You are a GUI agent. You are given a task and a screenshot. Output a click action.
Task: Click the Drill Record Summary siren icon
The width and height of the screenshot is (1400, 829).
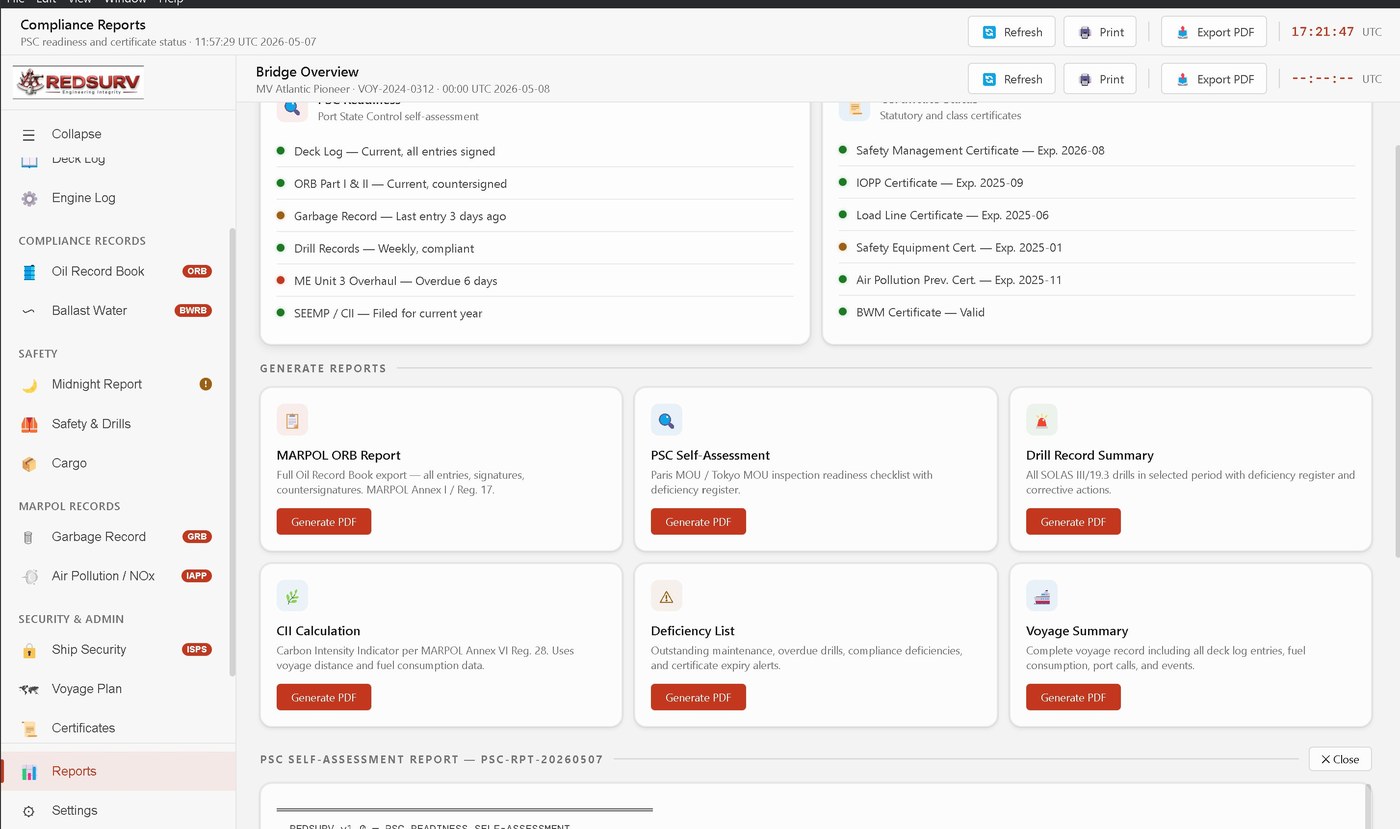pyautogui.click(x=1041, y=420)
